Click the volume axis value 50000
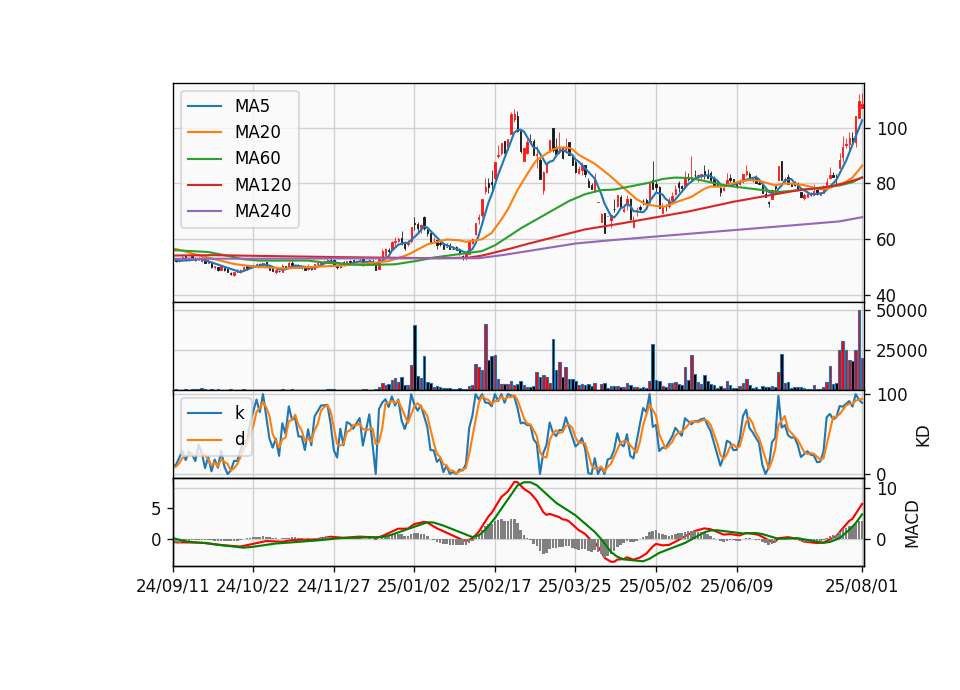 coord(902,311)
